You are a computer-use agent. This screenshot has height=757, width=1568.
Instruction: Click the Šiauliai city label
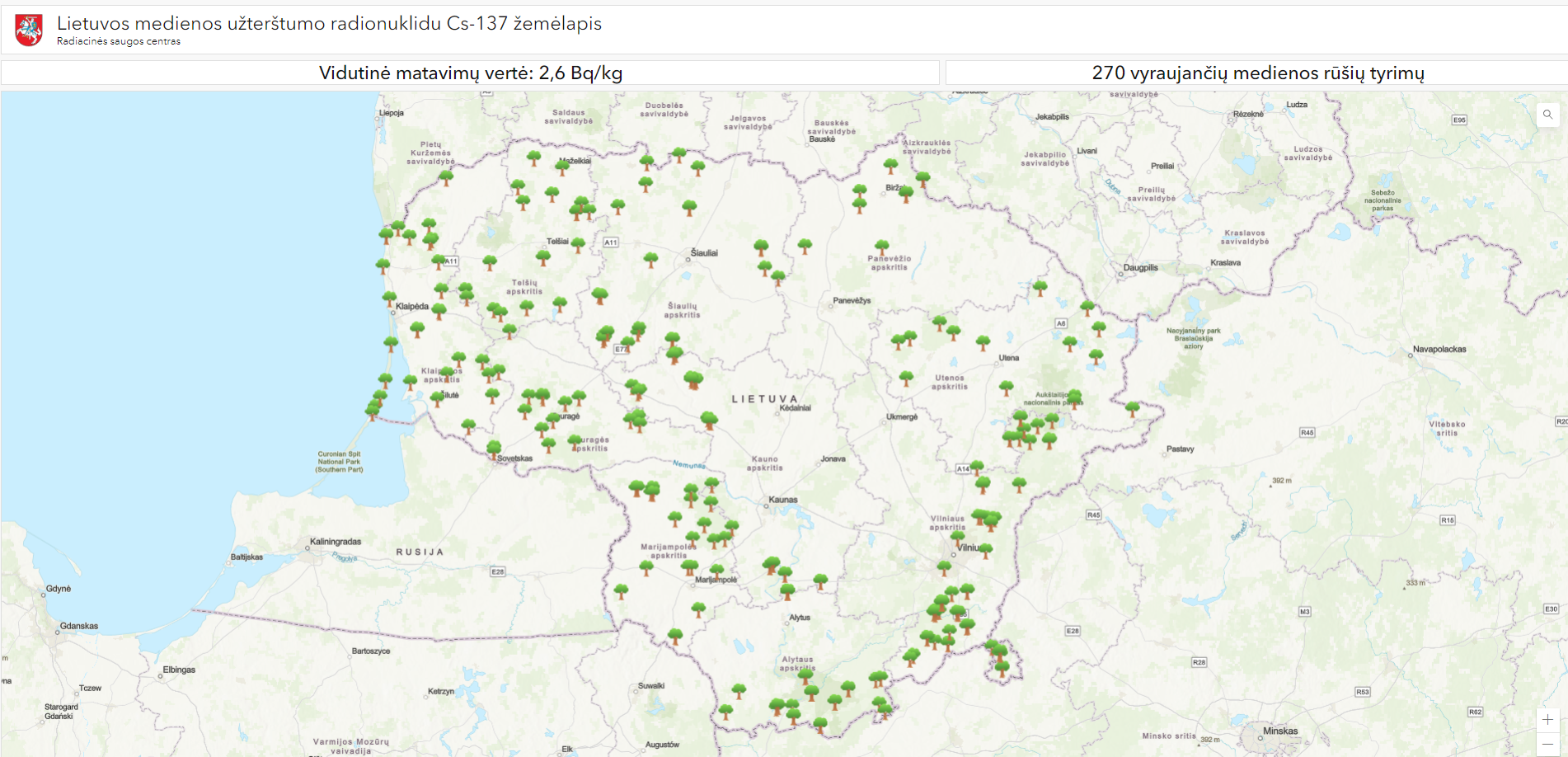(704, 253)
